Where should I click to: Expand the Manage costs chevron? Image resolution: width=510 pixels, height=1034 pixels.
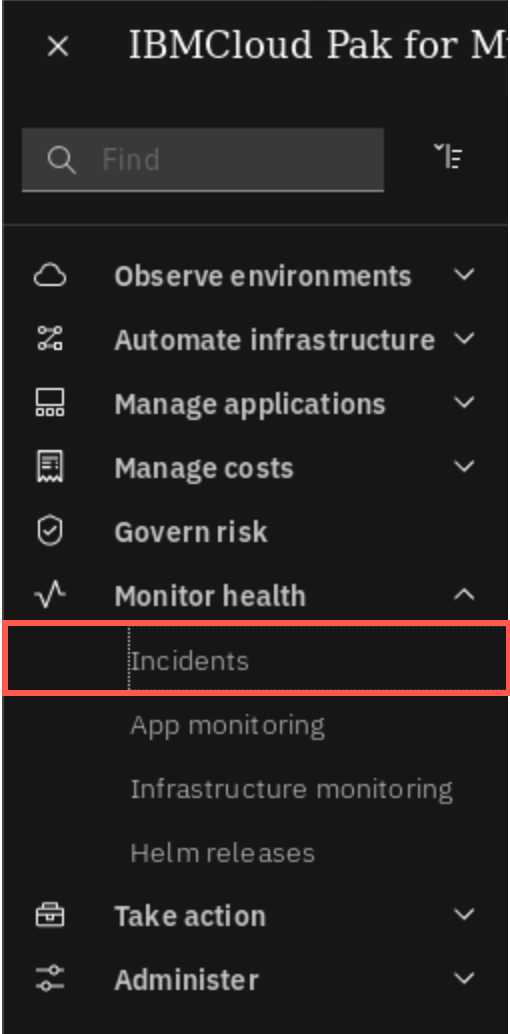tap(464, 467)
